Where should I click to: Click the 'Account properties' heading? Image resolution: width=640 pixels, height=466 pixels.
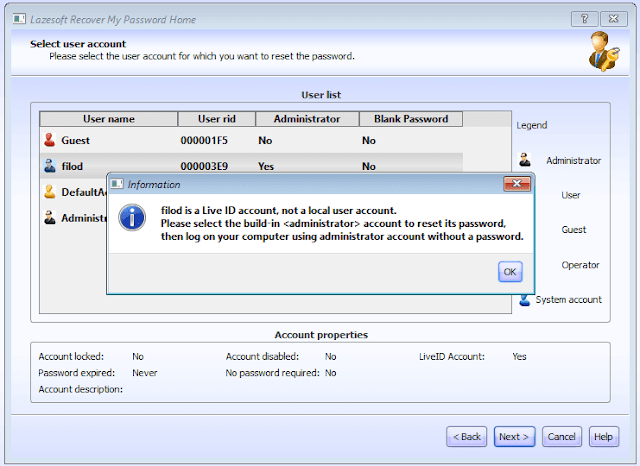tap(321, 335)
